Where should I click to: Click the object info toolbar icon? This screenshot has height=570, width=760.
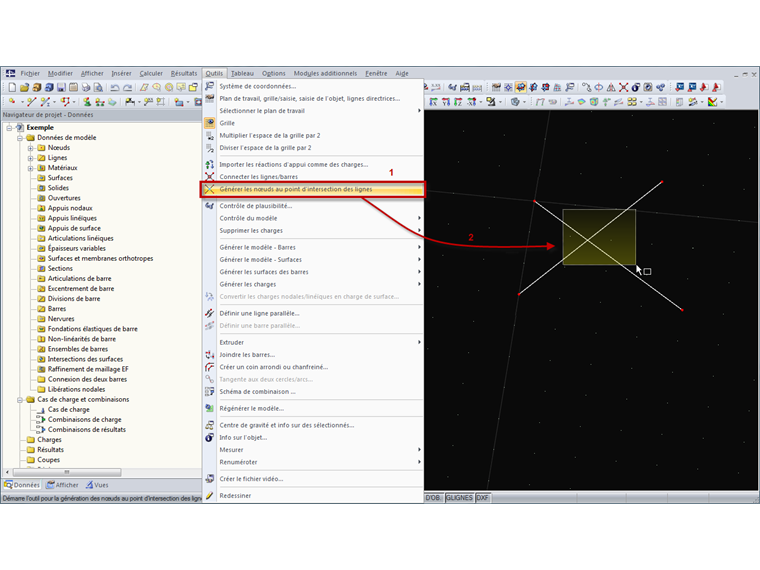tap(636, 87)
